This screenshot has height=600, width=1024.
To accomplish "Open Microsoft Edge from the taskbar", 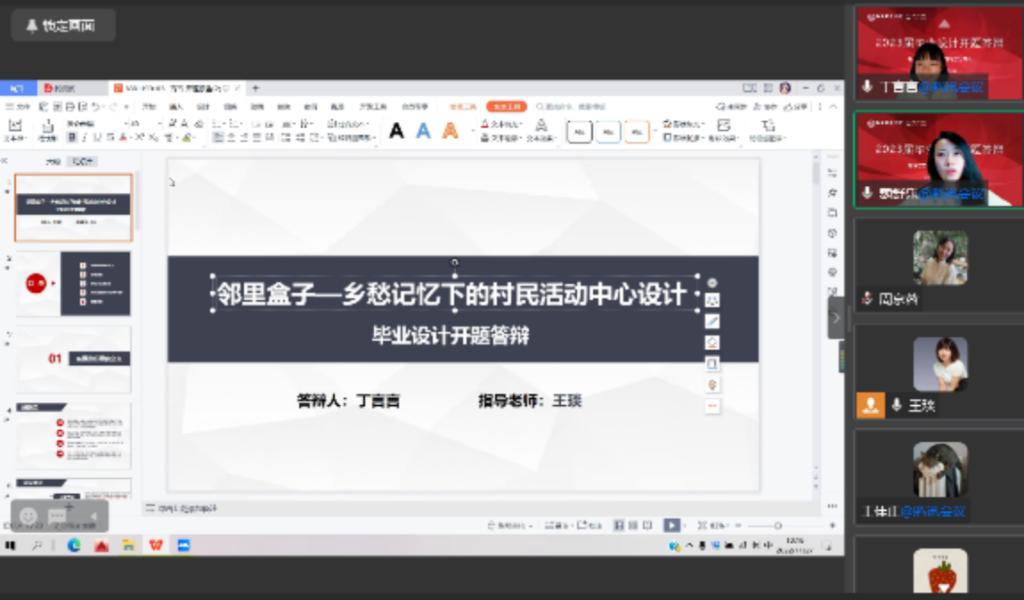I will click(74, 545).
